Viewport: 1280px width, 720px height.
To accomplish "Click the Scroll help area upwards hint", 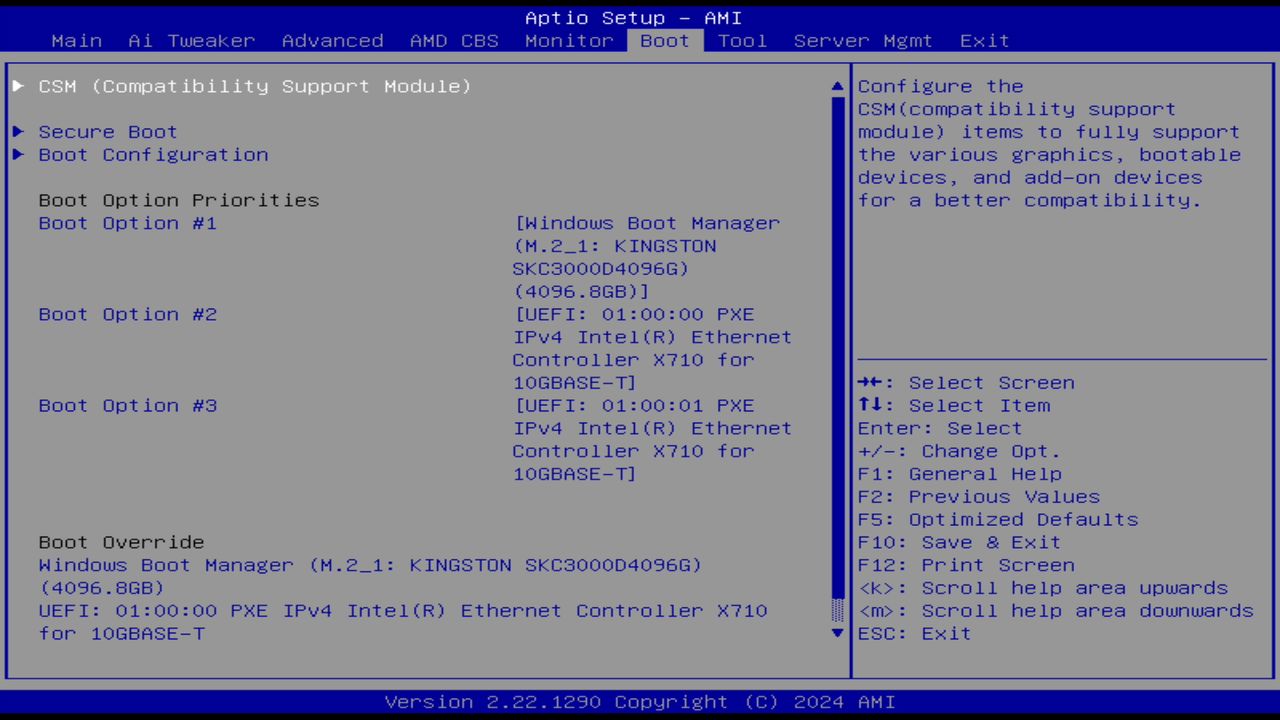I will [1043, 588].
